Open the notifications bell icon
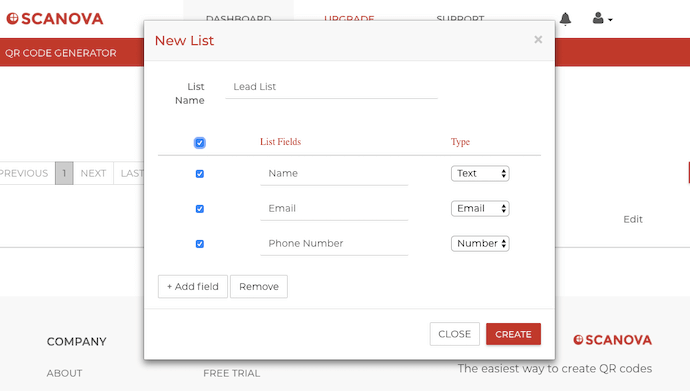Viewport: 690px width, 391px height. (565, 19)
